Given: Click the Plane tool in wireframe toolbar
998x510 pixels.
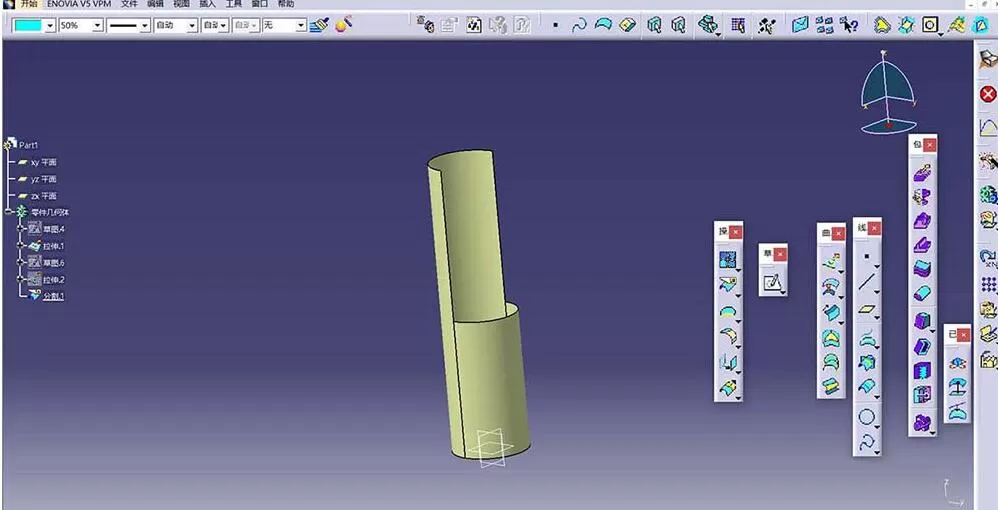Looking at the screenshot, I should pyautogui.click(x=867, y=310).
